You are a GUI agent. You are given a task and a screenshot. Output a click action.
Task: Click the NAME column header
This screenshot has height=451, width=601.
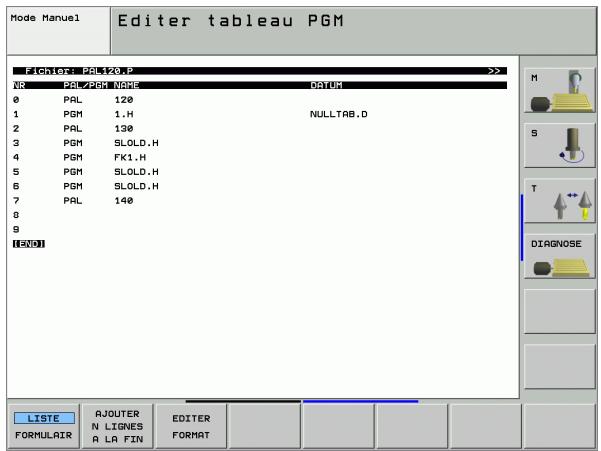126,85
